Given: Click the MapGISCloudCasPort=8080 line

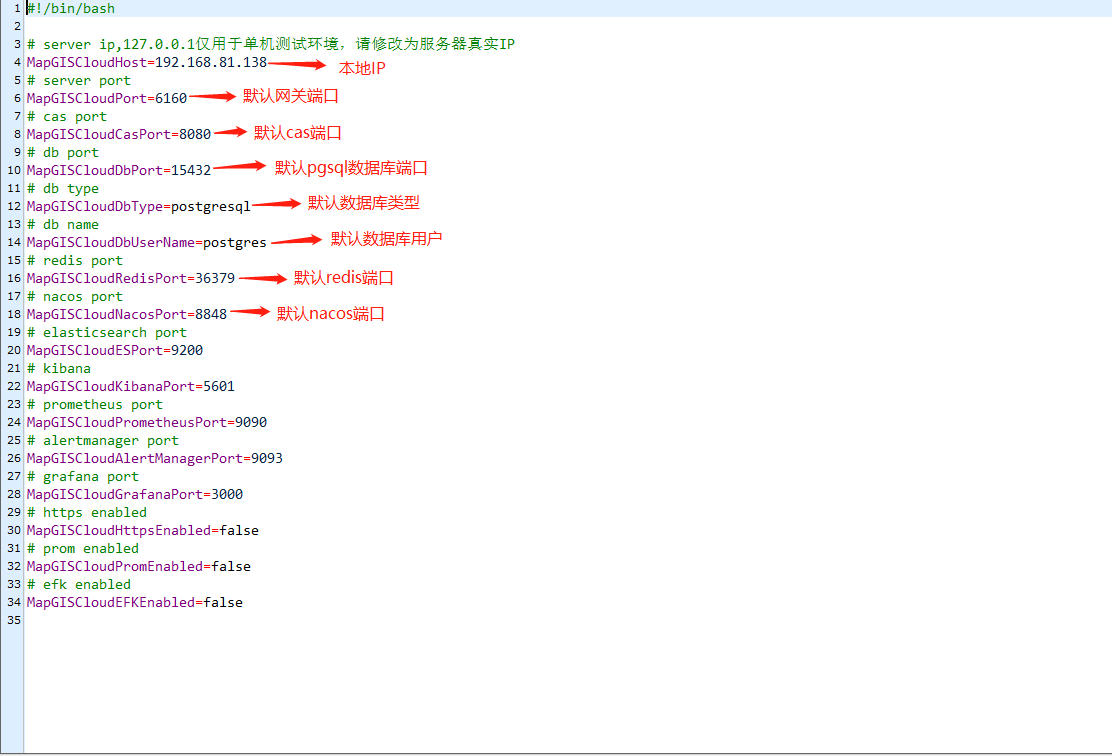Looking at the screenshot, I should click(119, 134).
